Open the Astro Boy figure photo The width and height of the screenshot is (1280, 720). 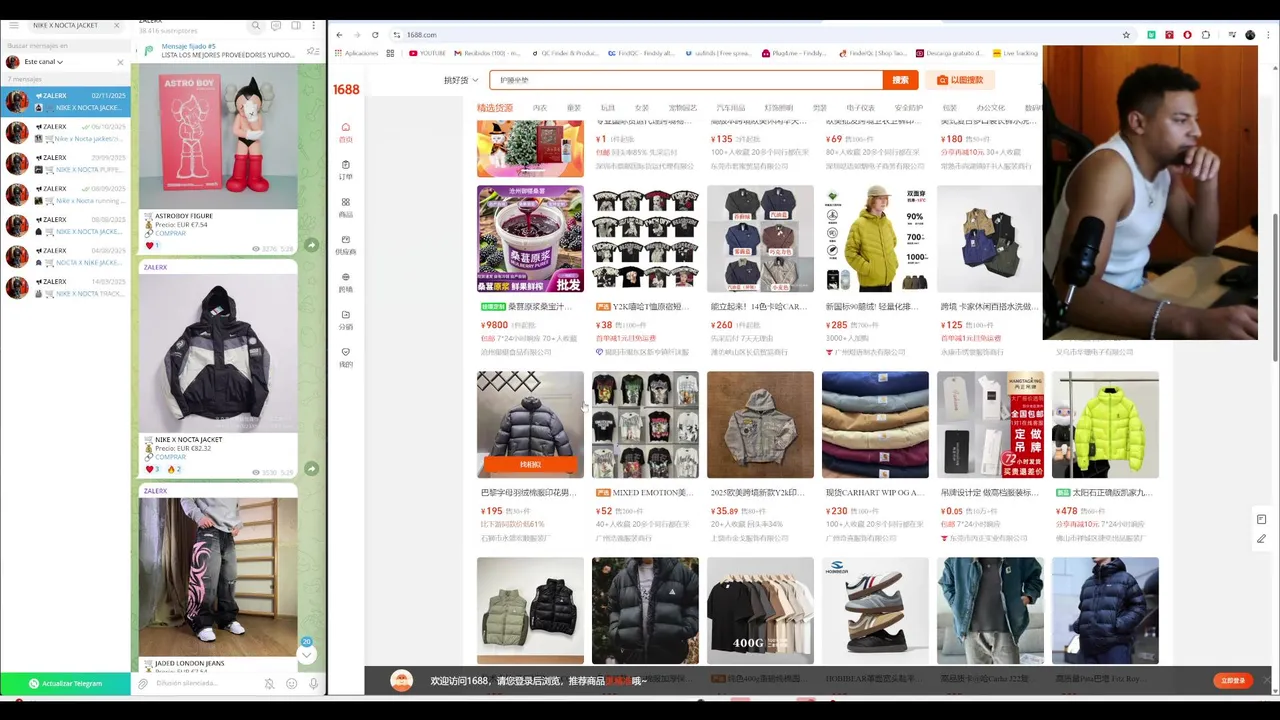tap(218, 136)
